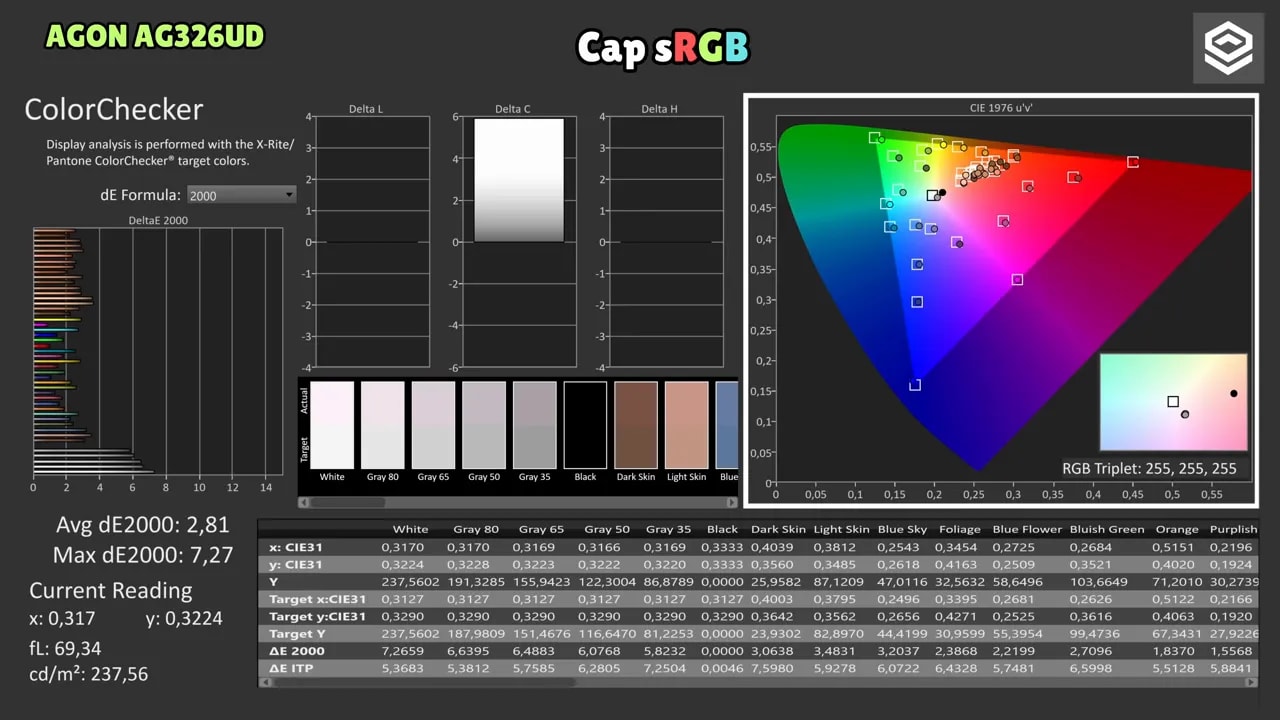Click the ColorChecker heading
Screen dimensions: 1280x720
tap(114, 110)
